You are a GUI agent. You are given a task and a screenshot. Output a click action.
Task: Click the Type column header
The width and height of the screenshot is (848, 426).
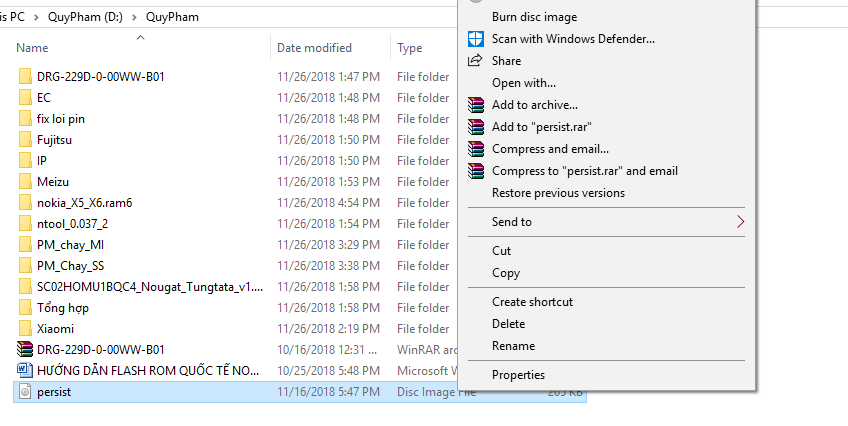[410, 48]
